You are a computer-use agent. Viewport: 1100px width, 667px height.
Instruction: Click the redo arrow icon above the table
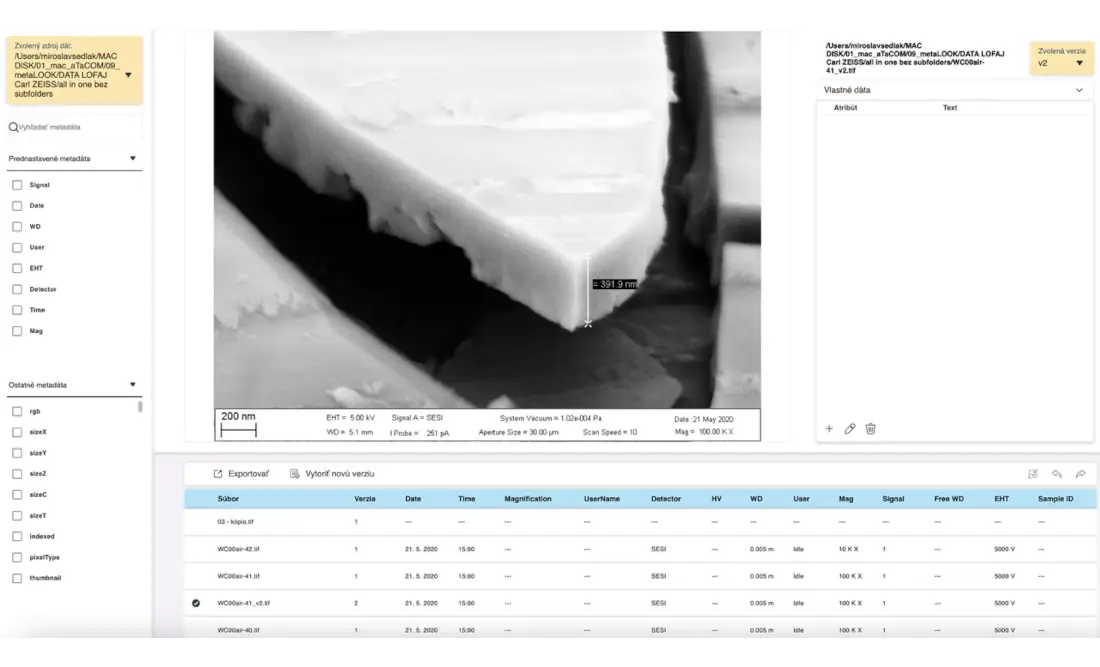1081,474
